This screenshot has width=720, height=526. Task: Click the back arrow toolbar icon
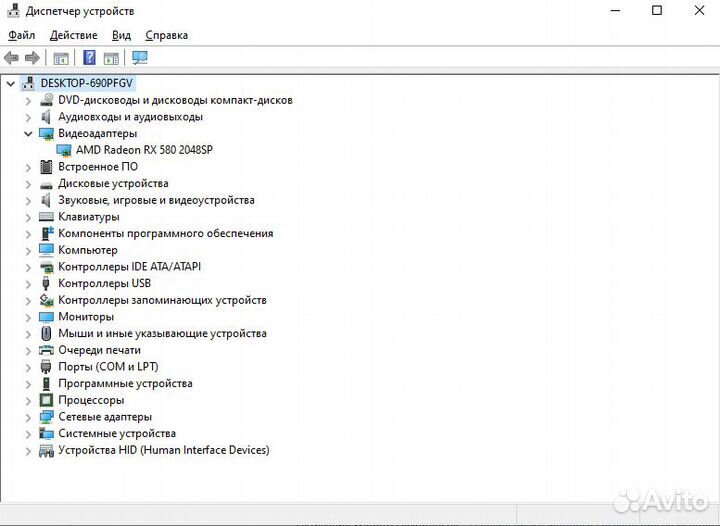[x=11, y=58]
